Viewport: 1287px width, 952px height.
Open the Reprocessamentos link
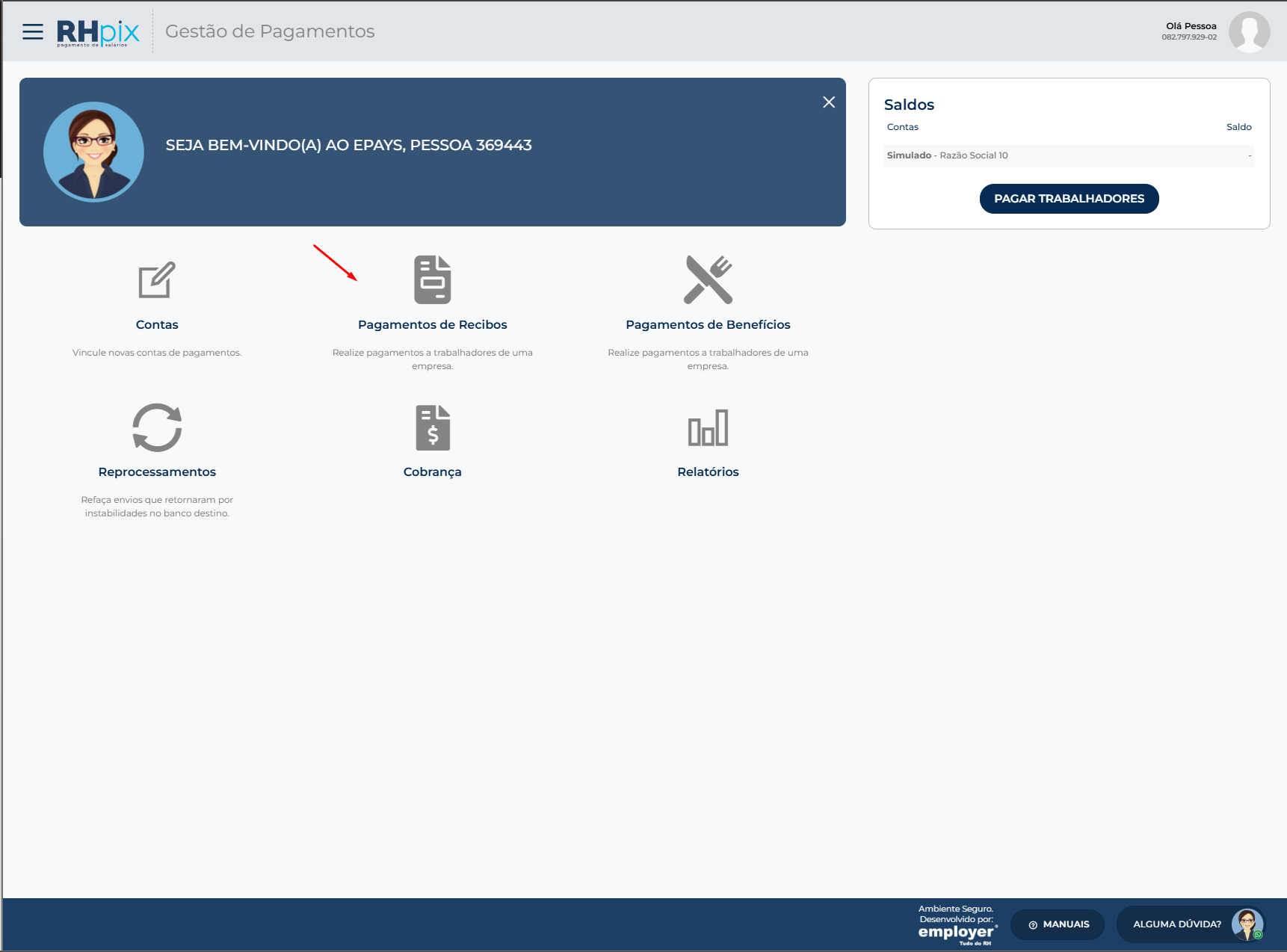click(157, 472)
